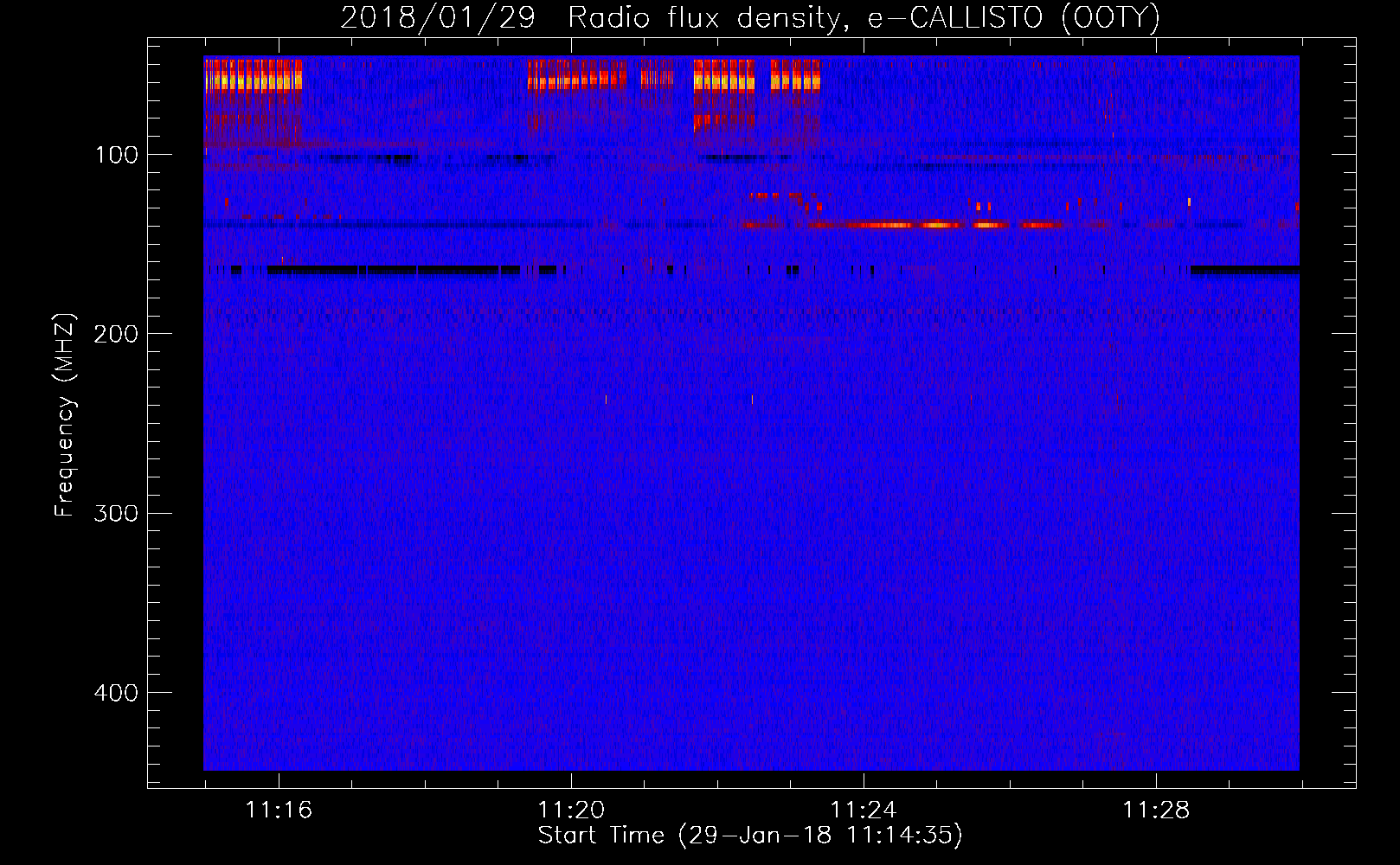Click the '11:28' time tick label

(1156, 811)
